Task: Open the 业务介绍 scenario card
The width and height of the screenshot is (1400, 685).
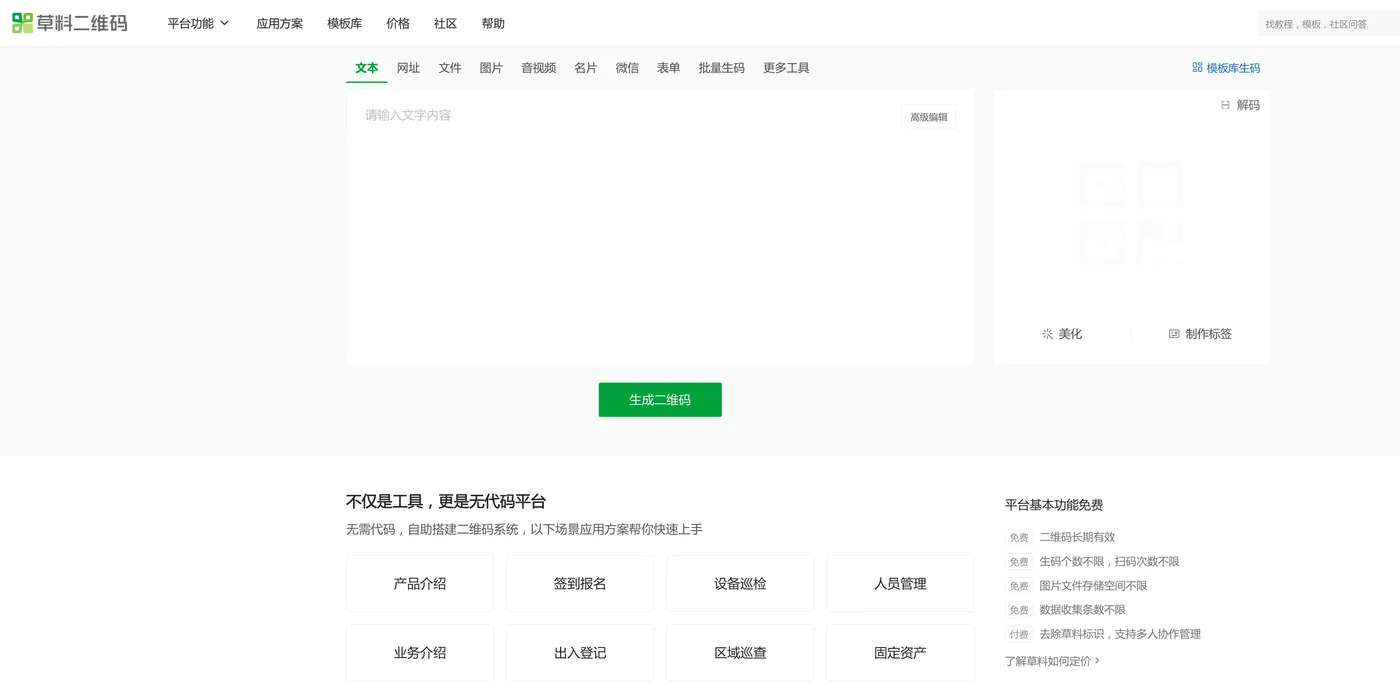Action: coord(420,653)
